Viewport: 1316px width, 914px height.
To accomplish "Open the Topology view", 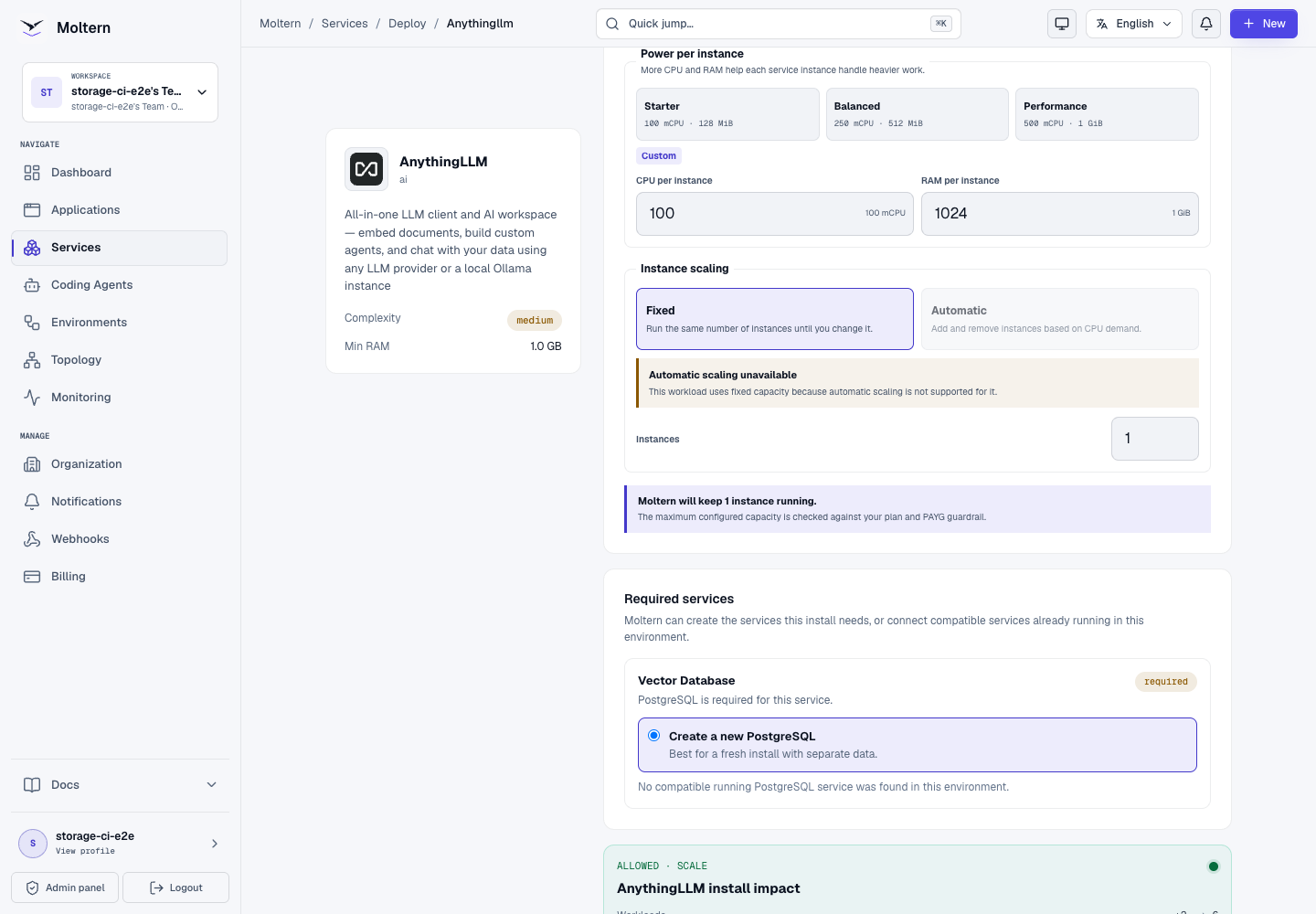I will pyautogui.click(x=120, y=360).
